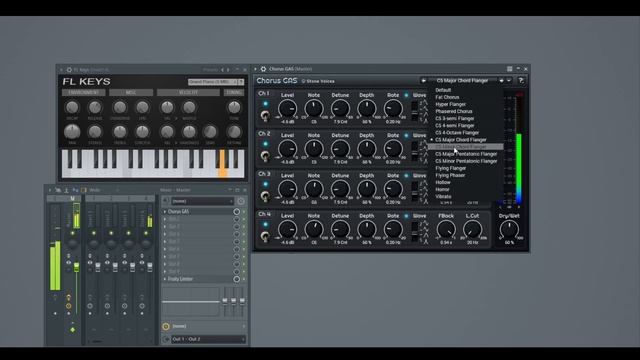Click the FL Keys Decay knob

[72, 107]
